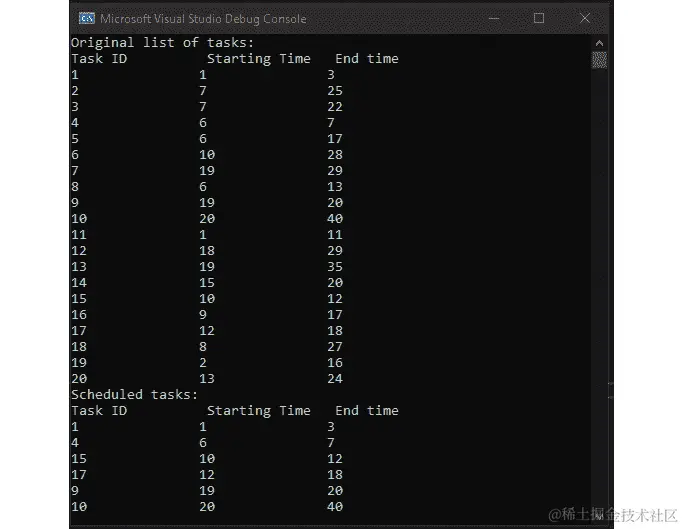Select starting time 2 of task 19
This screenshot has height=529, width=683.
pos(203,363)
